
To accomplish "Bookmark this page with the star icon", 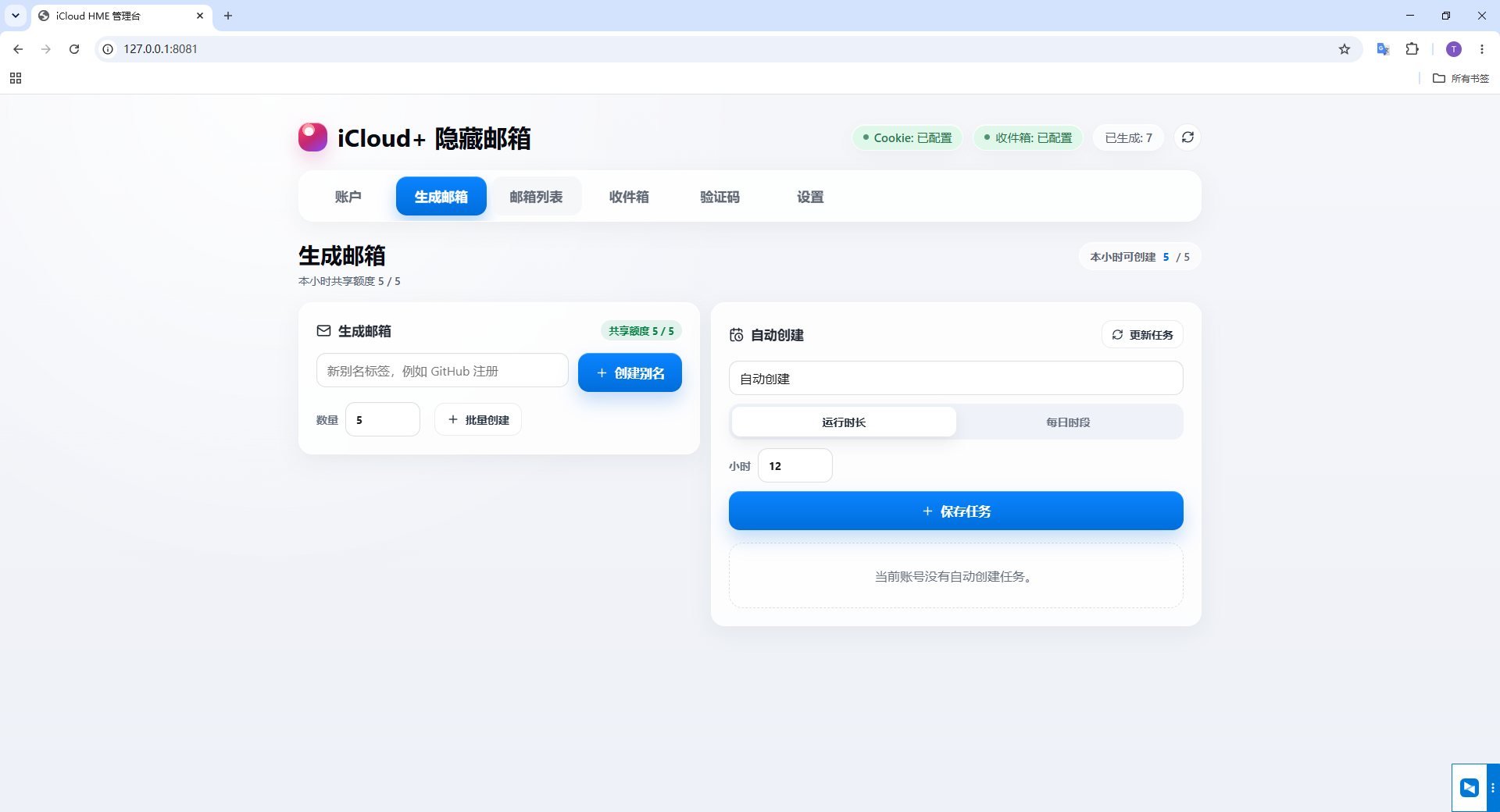I will pos(1345,49).
